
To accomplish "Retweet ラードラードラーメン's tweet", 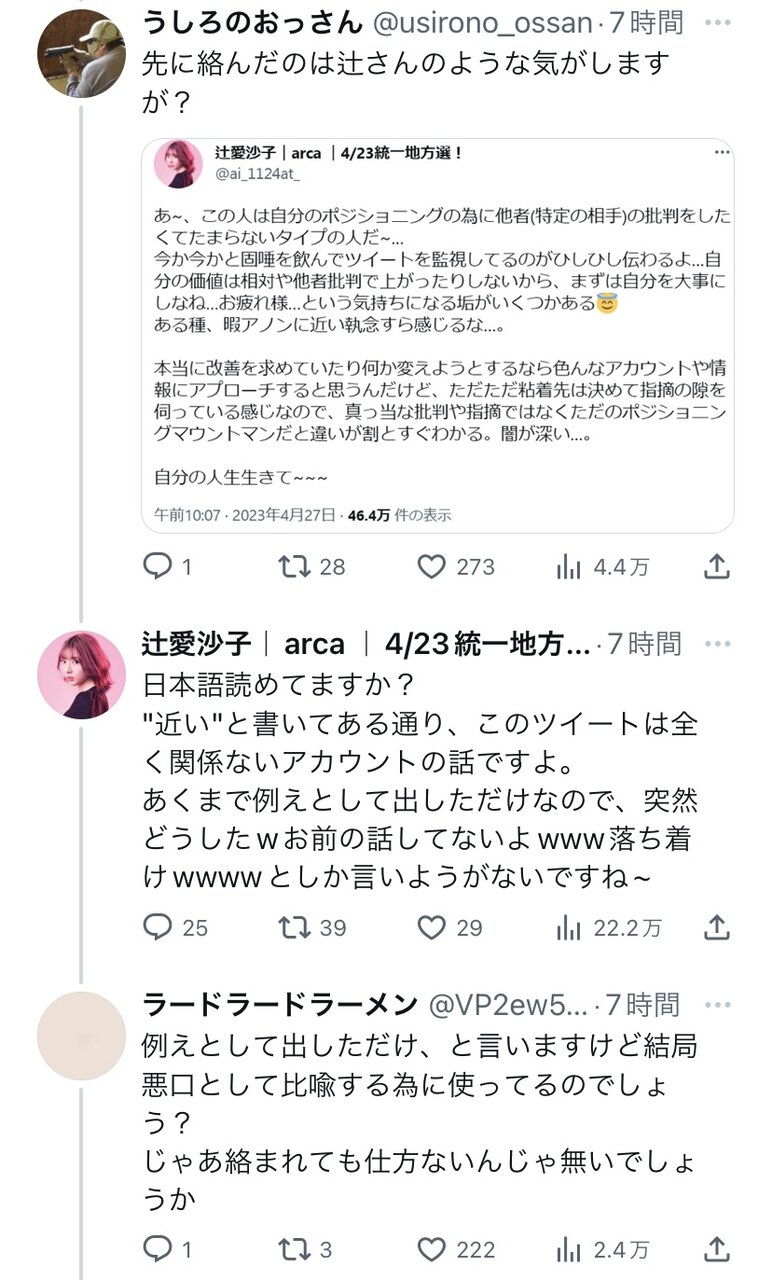I will pyautogui.click(x=294, y=1248).
